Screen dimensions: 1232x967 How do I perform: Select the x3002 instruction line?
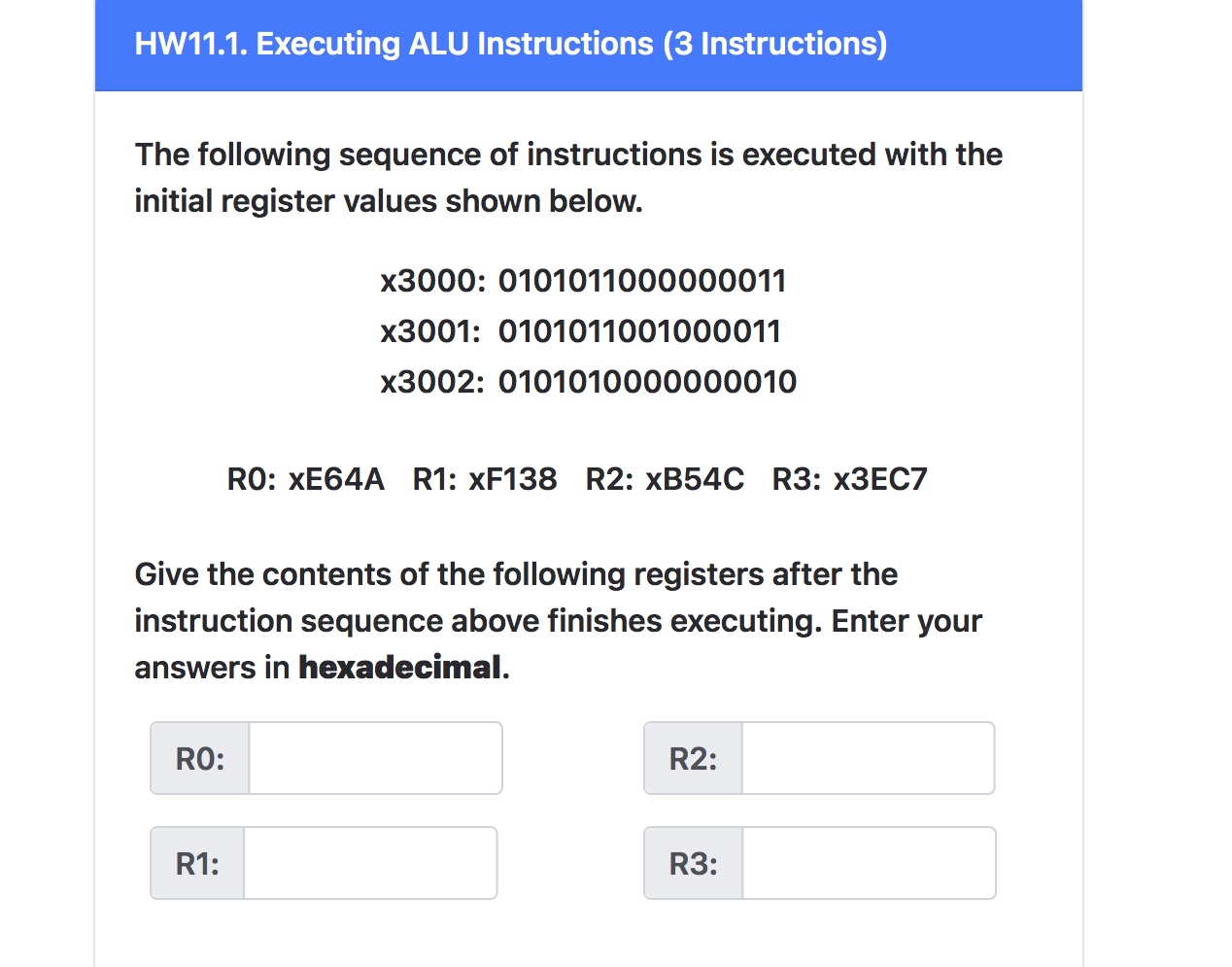pos(588,382)
